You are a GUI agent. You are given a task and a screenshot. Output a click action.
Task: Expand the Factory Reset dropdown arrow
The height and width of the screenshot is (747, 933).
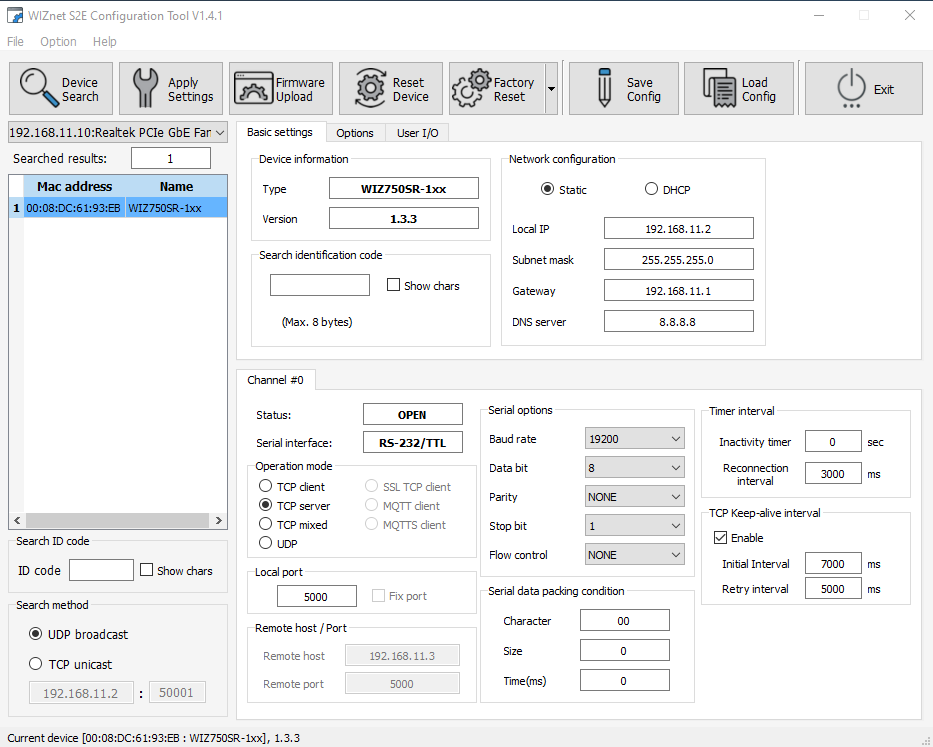click(552, 89)
